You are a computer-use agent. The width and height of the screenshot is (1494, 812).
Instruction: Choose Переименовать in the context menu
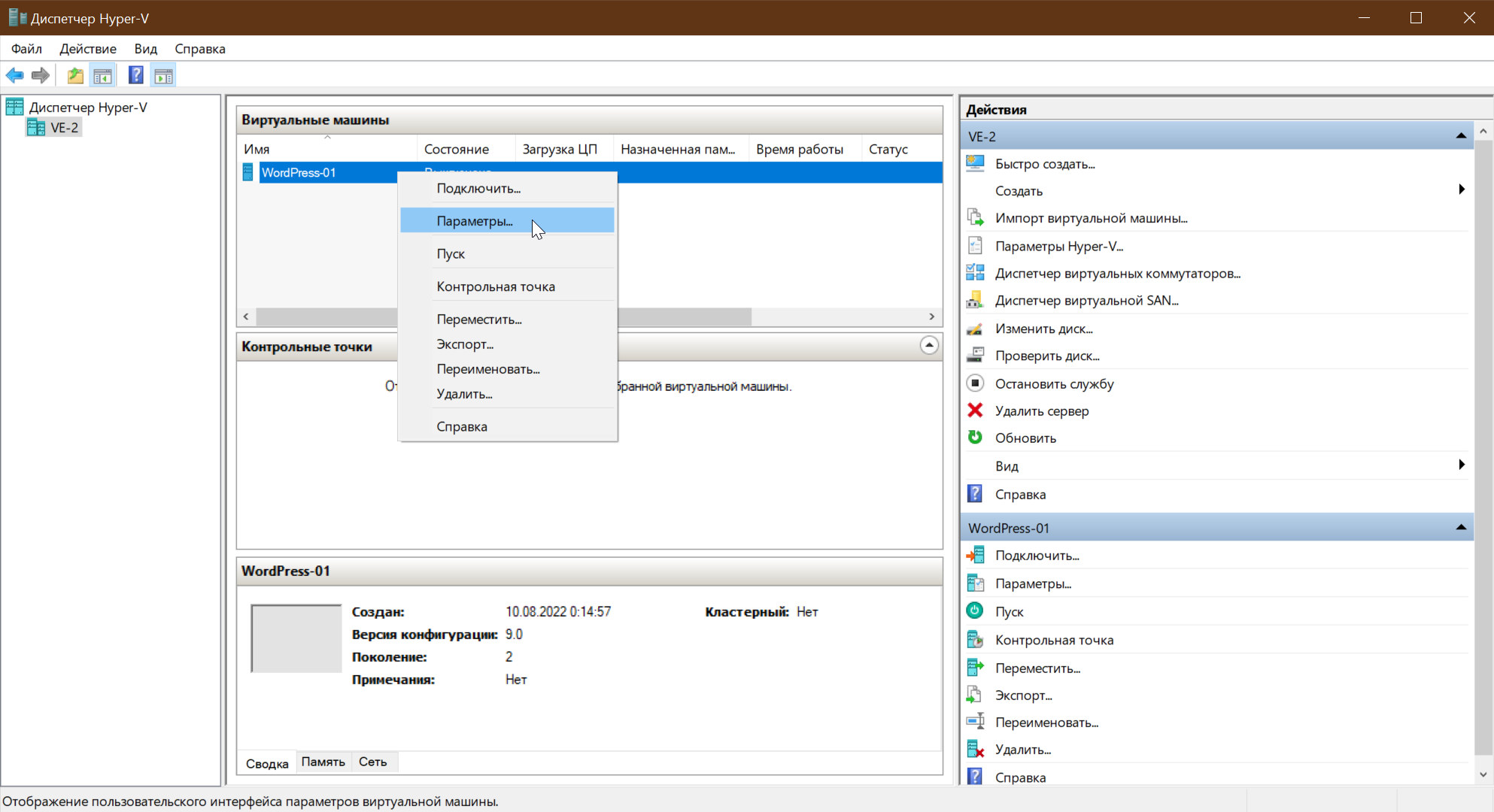click(508, 369)
